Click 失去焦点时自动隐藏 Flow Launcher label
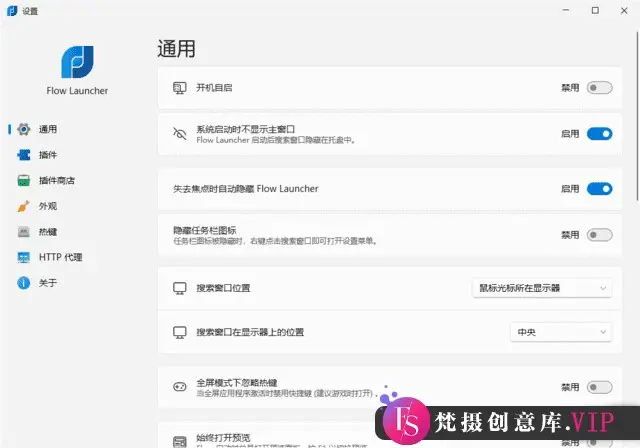640x448 pixels. tap(246, 189)
